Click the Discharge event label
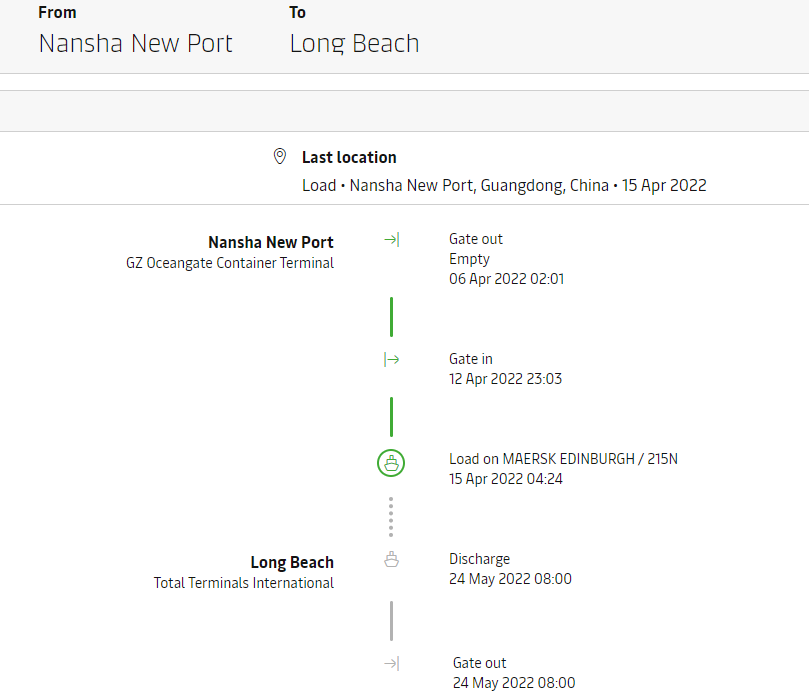This screenshot has width=809, height=695. [x=479, y=559]
